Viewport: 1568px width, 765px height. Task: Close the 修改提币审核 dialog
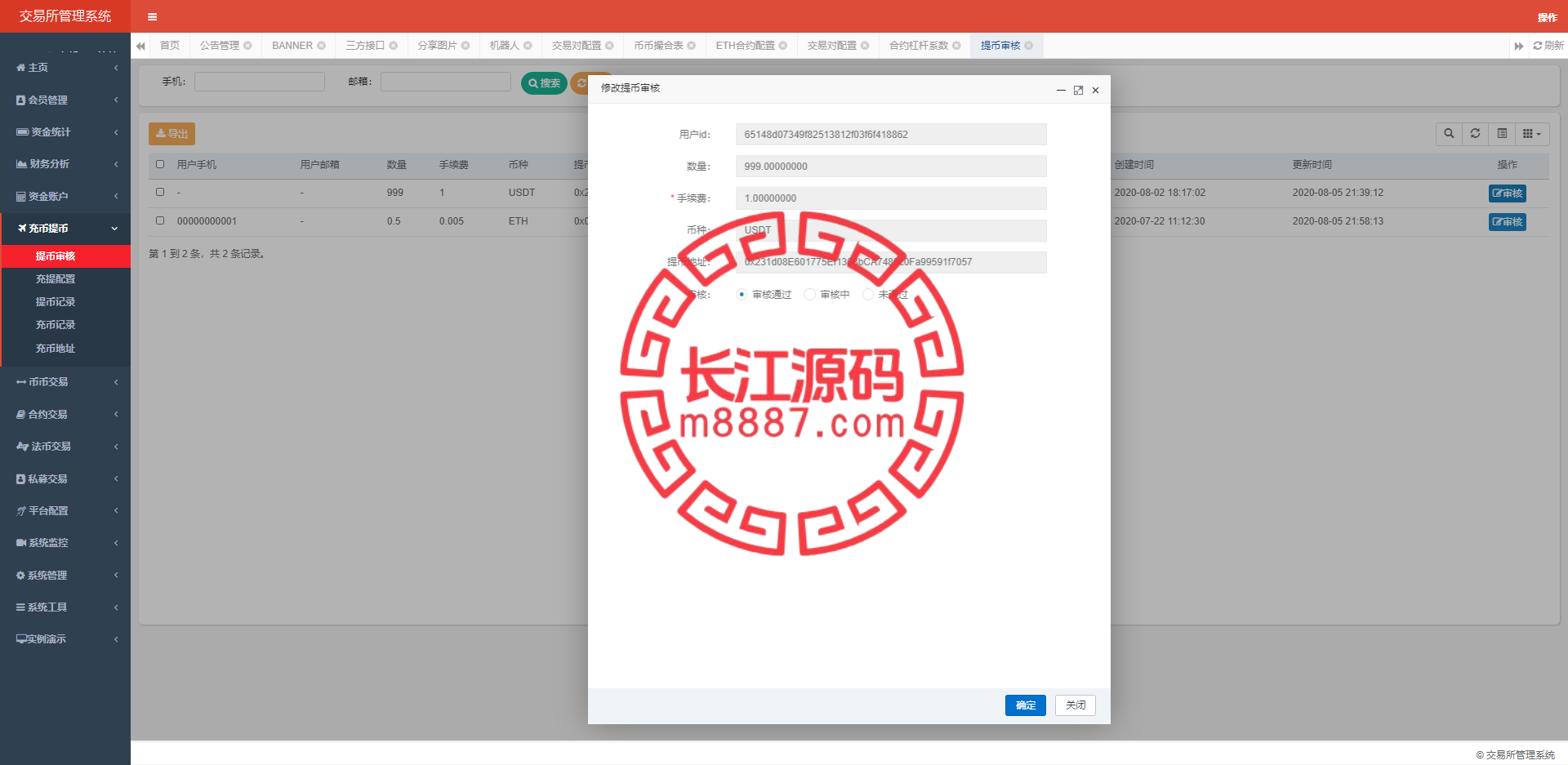coord(1095,91)
